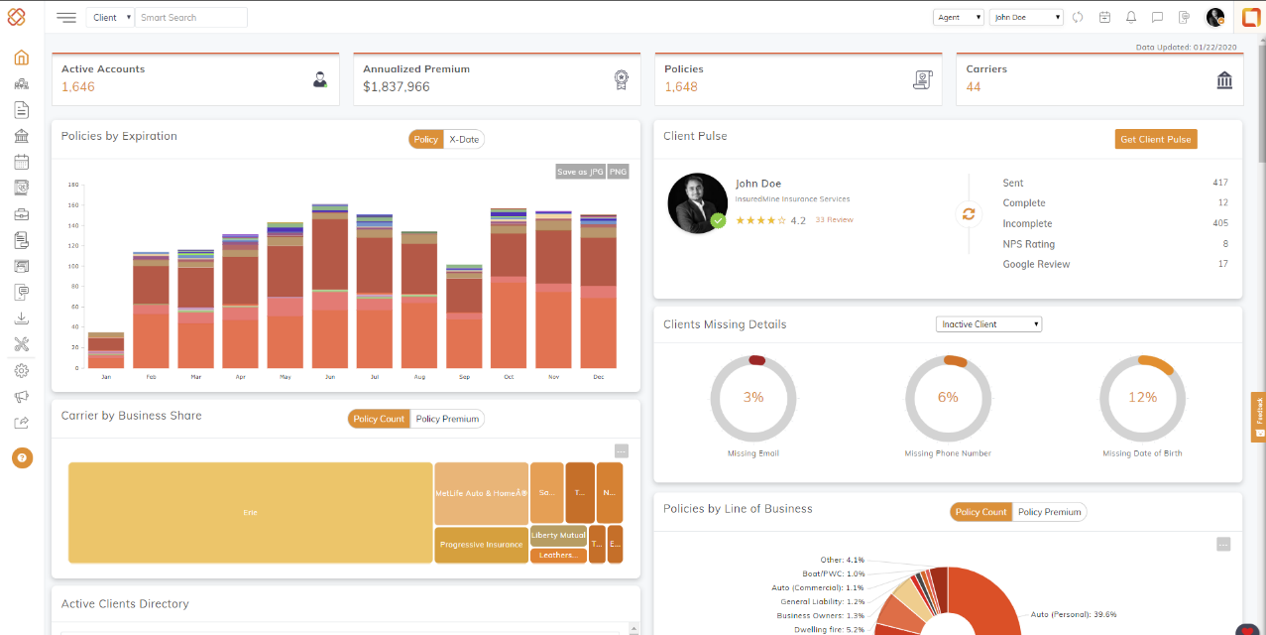Open the Client dropdown beside Smart Search
This screenshot has height=635, width=1266.
pyautogui.click(x=111, y=17)
